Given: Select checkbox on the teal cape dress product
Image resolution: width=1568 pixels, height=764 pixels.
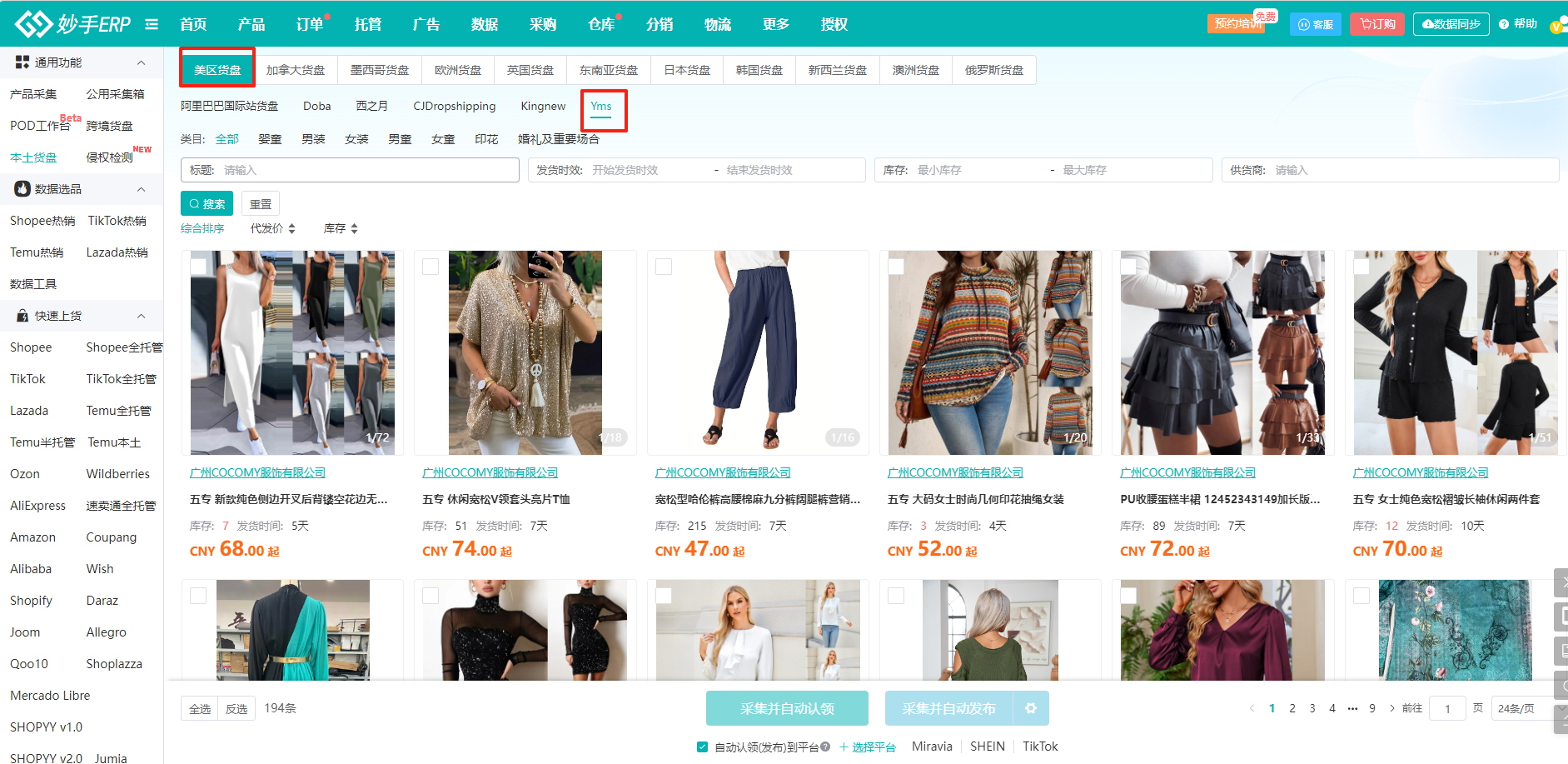Looking at the screenshot, I should click(198, 596).
